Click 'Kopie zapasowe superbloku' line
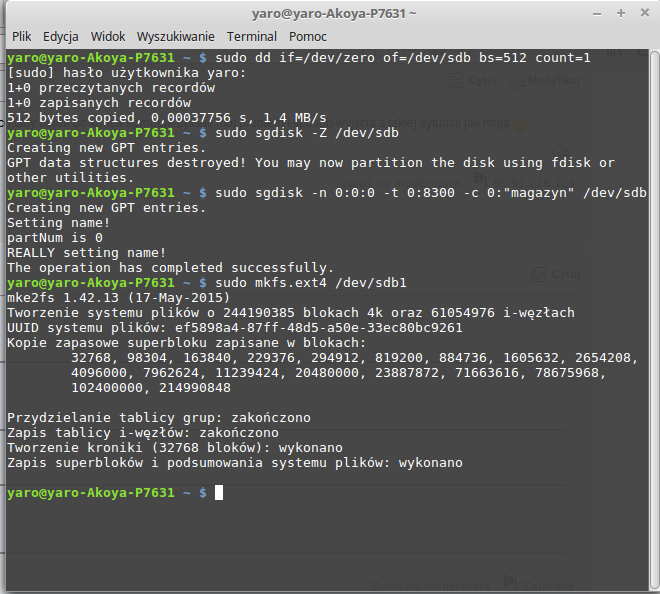Screen dimensions: 660x594 [x=186, y=343]
